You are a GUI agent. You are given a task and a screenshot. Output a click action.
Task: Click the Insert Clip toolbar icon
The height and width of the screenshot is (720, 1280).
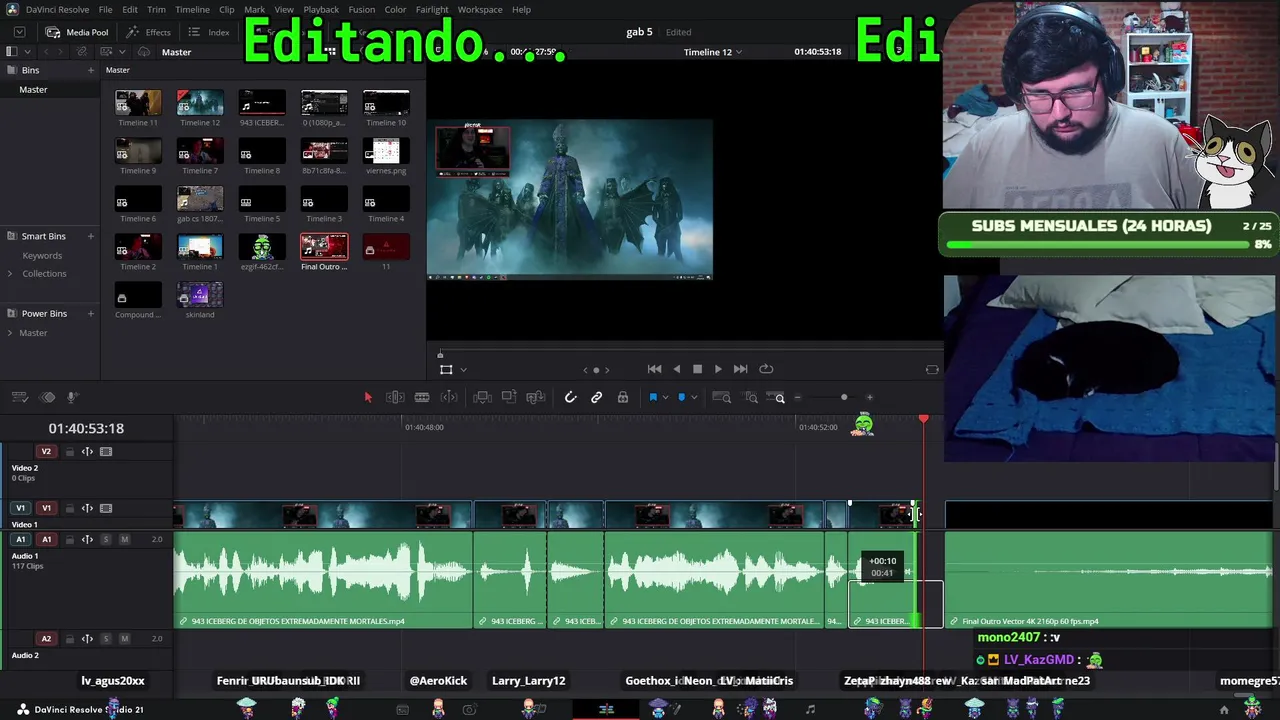[x=482, y=397]
